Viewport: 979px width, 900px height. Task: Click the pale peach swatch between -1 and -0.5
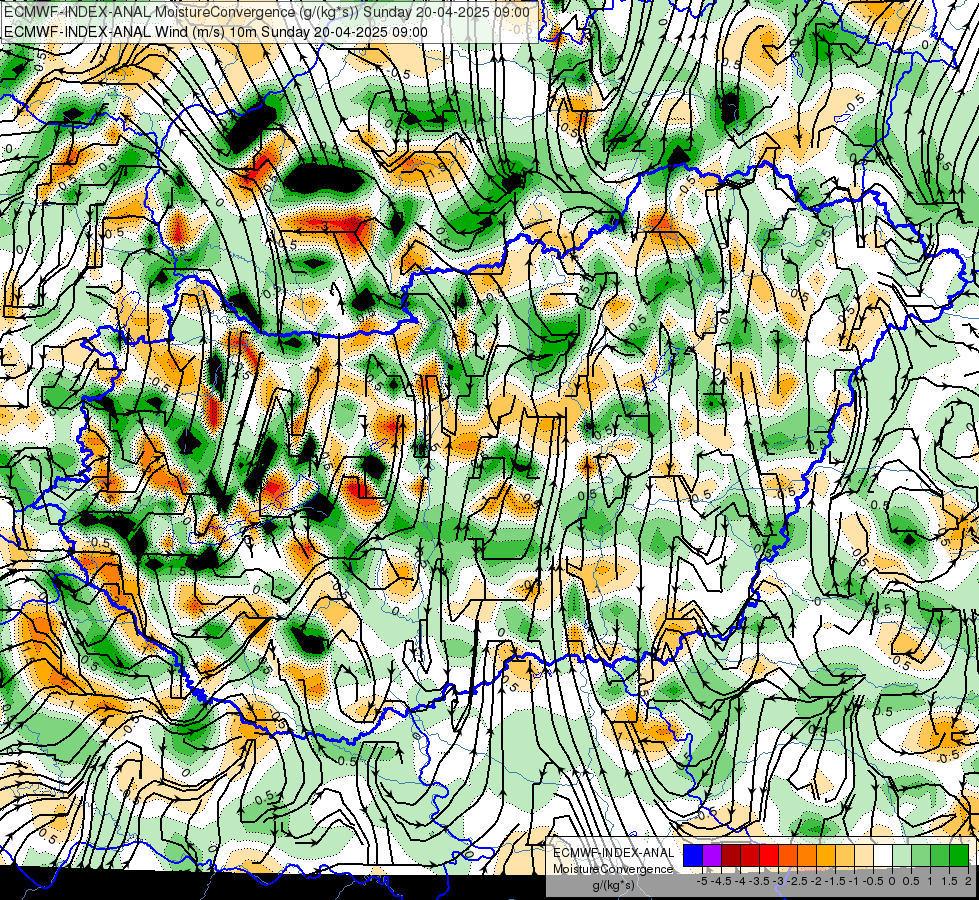pos(864,856)
